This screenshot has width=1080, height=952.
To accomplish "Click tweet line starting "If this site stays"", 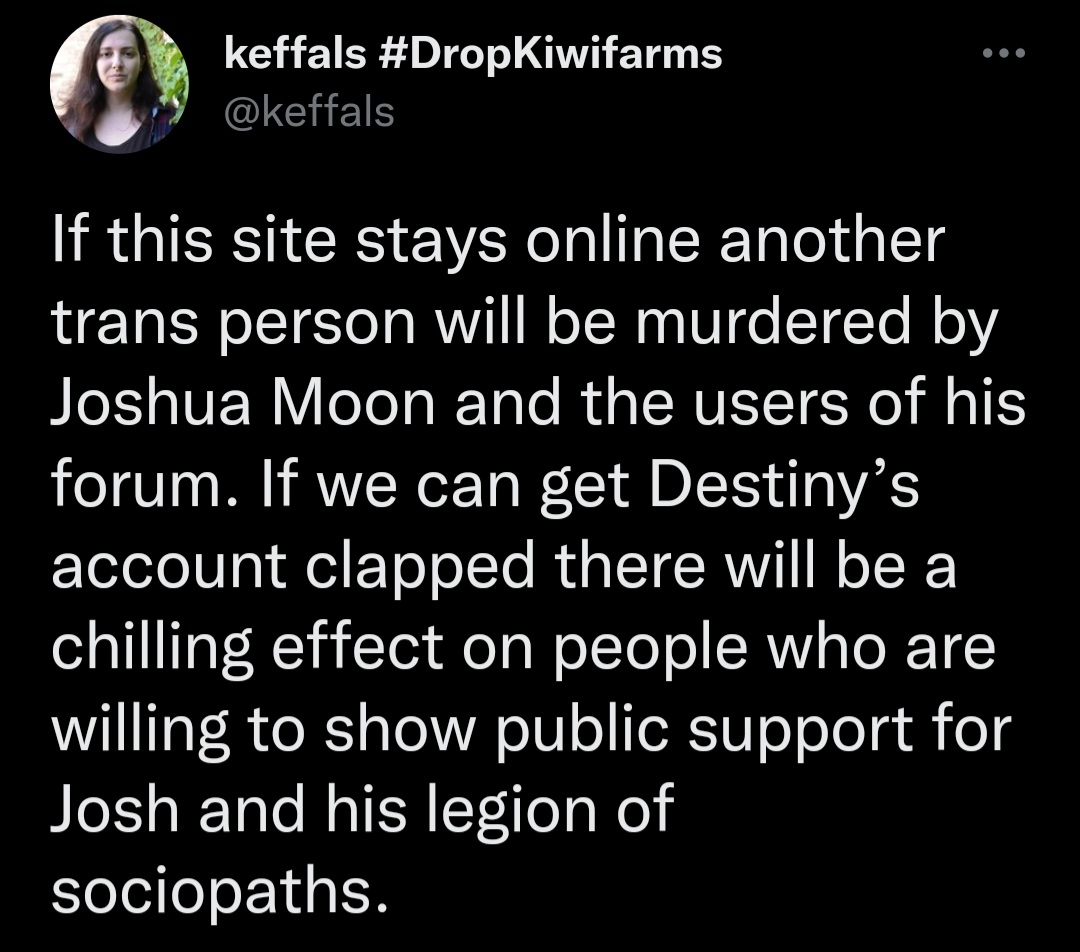I will [498, 243].
